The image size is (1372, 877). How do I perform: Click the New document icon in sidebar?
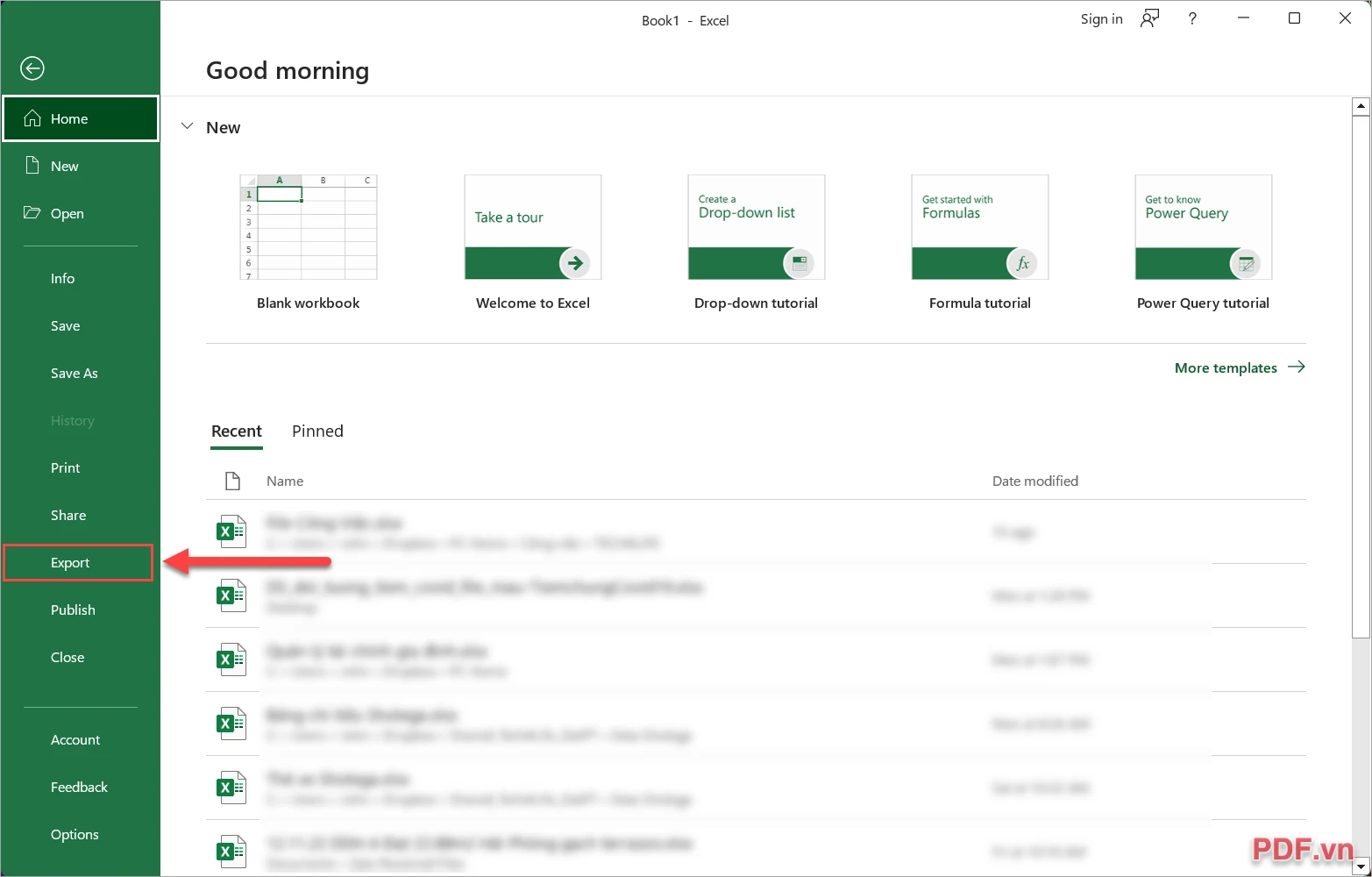(x=32, y=166)
